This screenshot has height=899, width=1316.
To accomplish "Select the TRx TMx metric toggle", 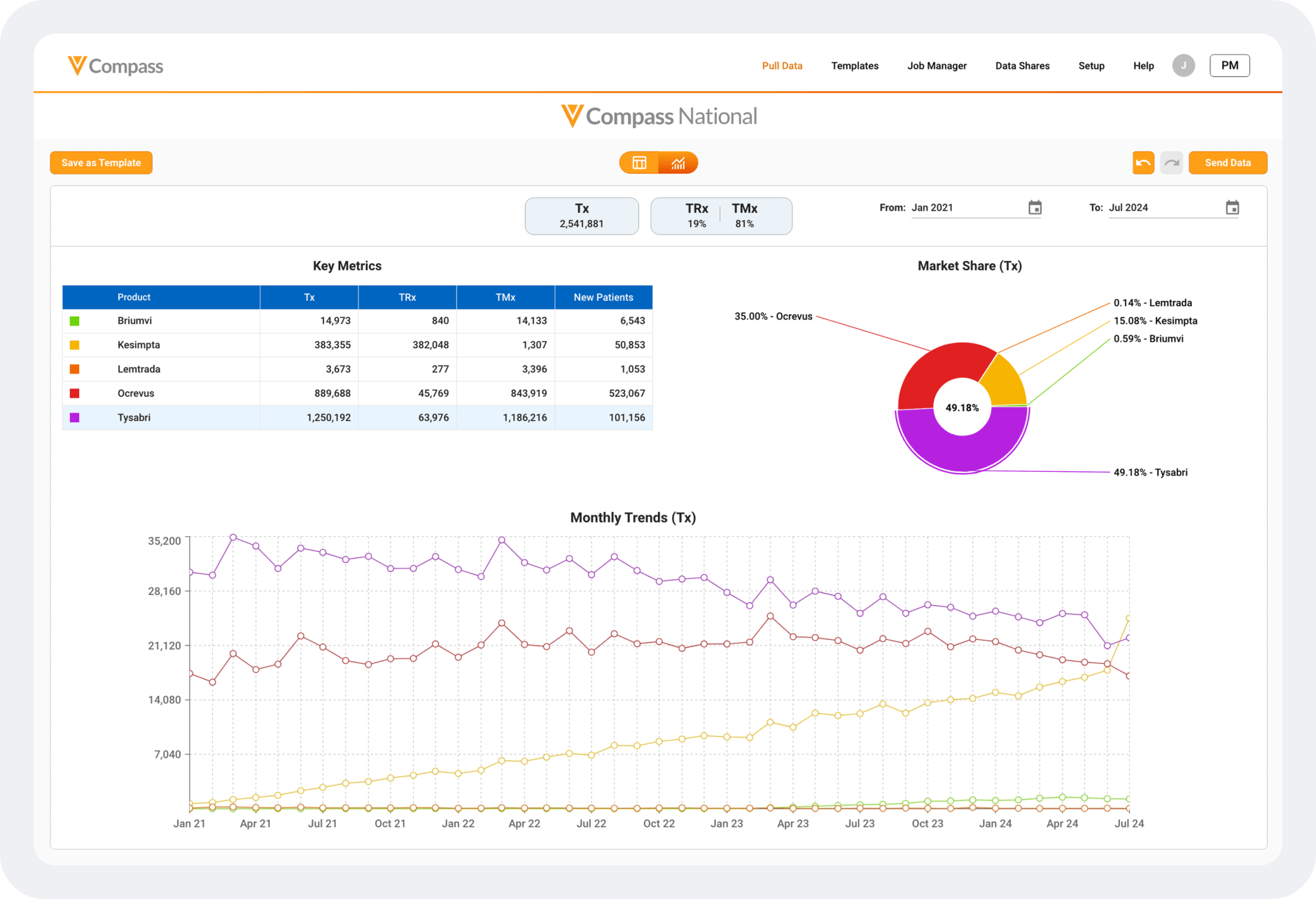I will pos(721,216).
